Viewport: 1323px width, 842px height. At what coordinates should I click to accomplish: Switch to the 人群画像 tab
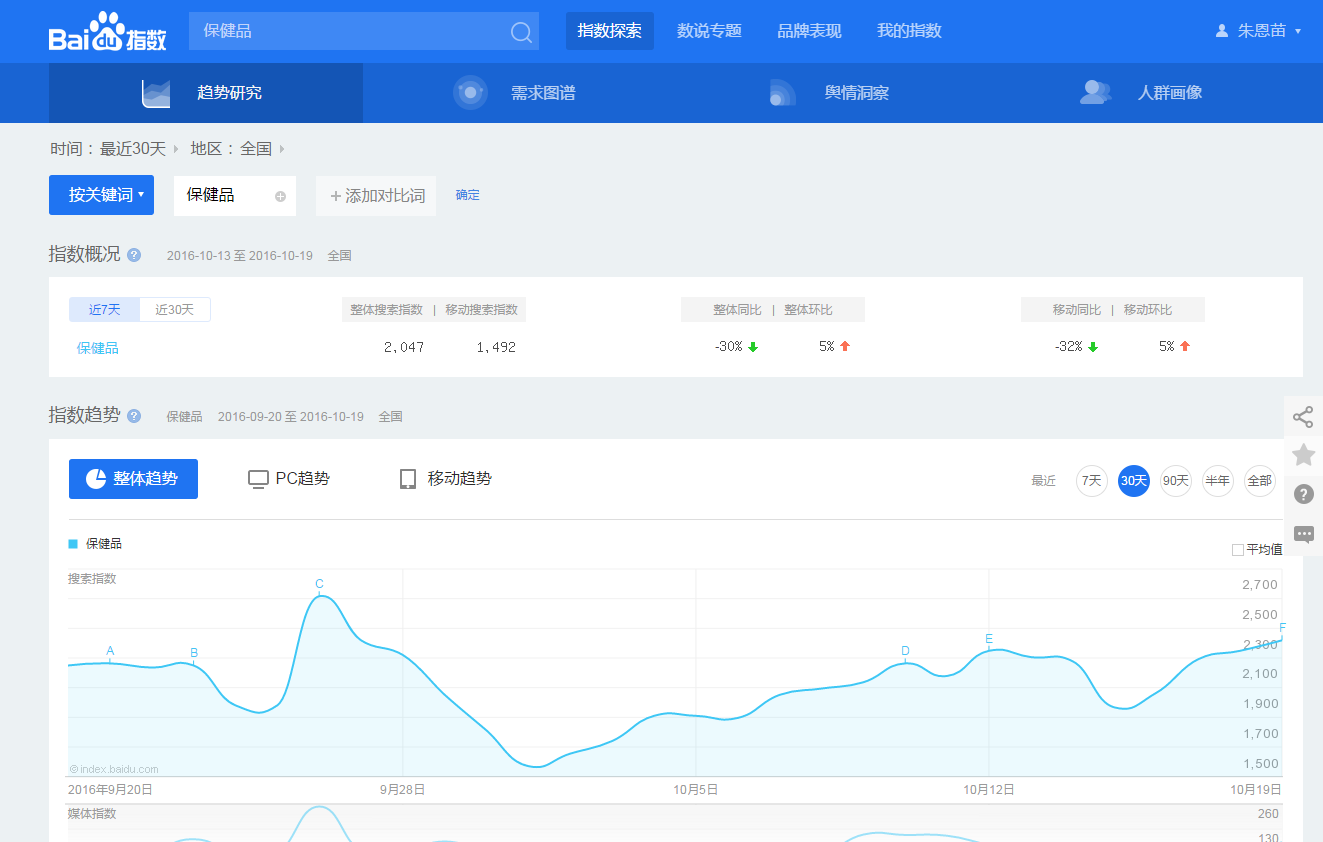(1146, 93)
